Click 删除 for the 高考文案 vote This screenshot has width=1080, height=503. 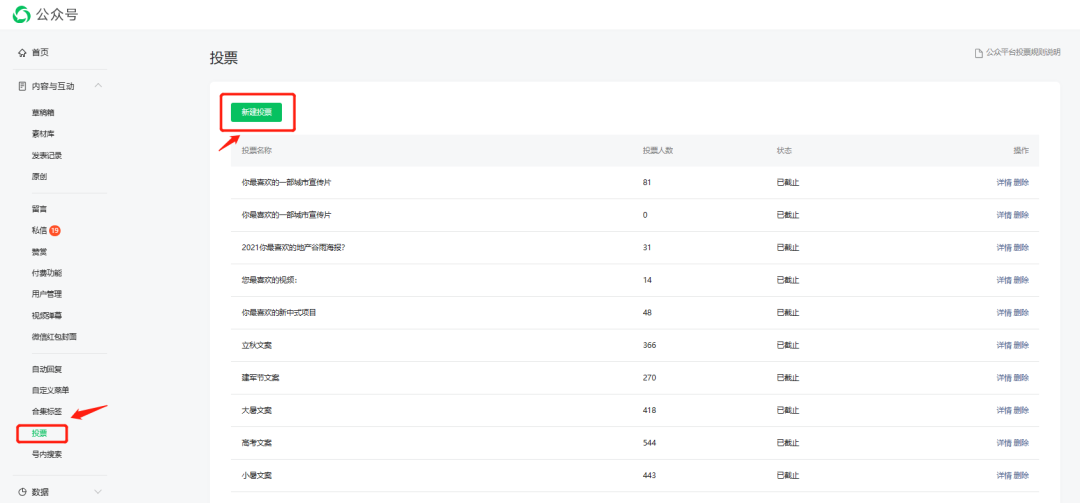coord(1021,443)
